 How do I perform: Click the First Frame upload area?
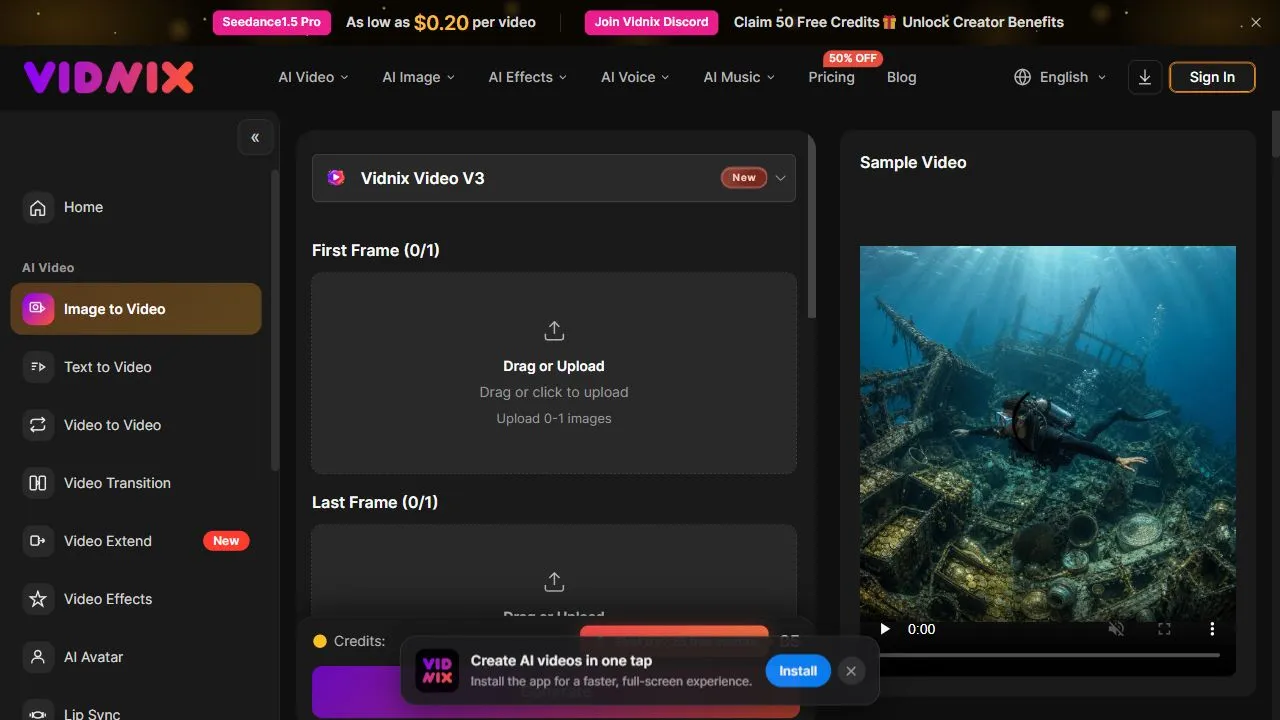point(554,373)
